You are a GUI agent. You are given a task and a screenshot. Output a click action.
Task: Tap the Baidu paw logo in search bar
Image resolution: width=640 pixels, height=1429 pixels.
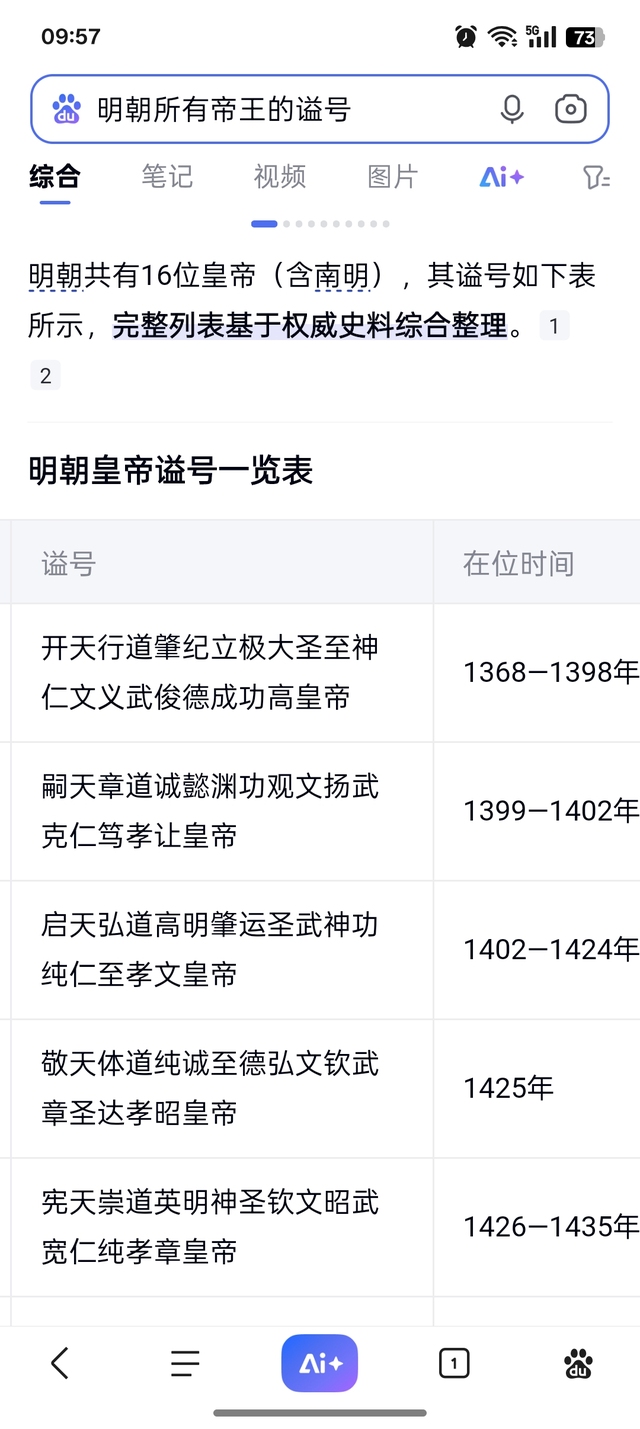pyautogui.click(x=66, y=108)
